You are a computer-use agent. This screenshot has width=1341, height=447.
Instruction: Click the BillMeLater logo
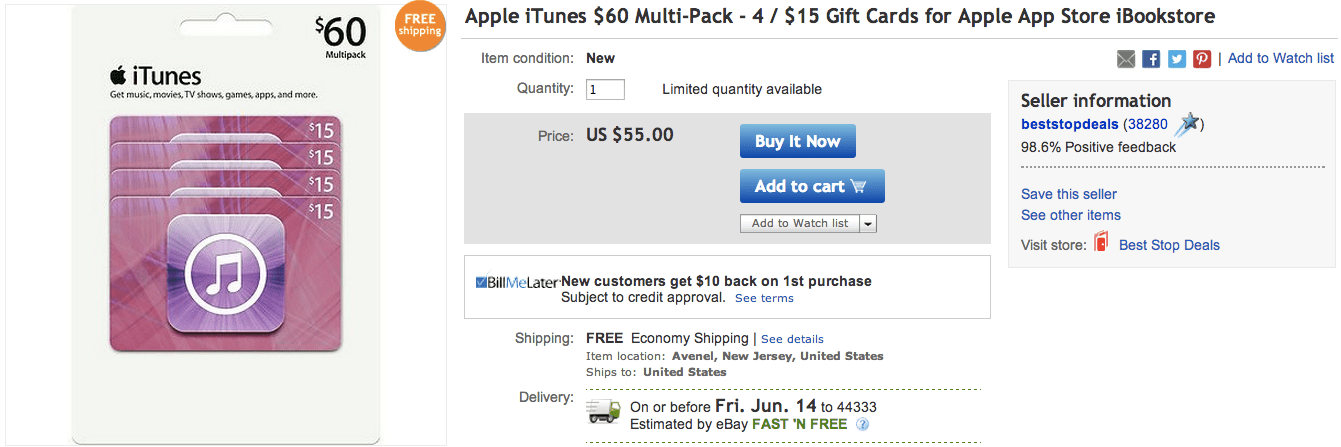pos(517,282)
